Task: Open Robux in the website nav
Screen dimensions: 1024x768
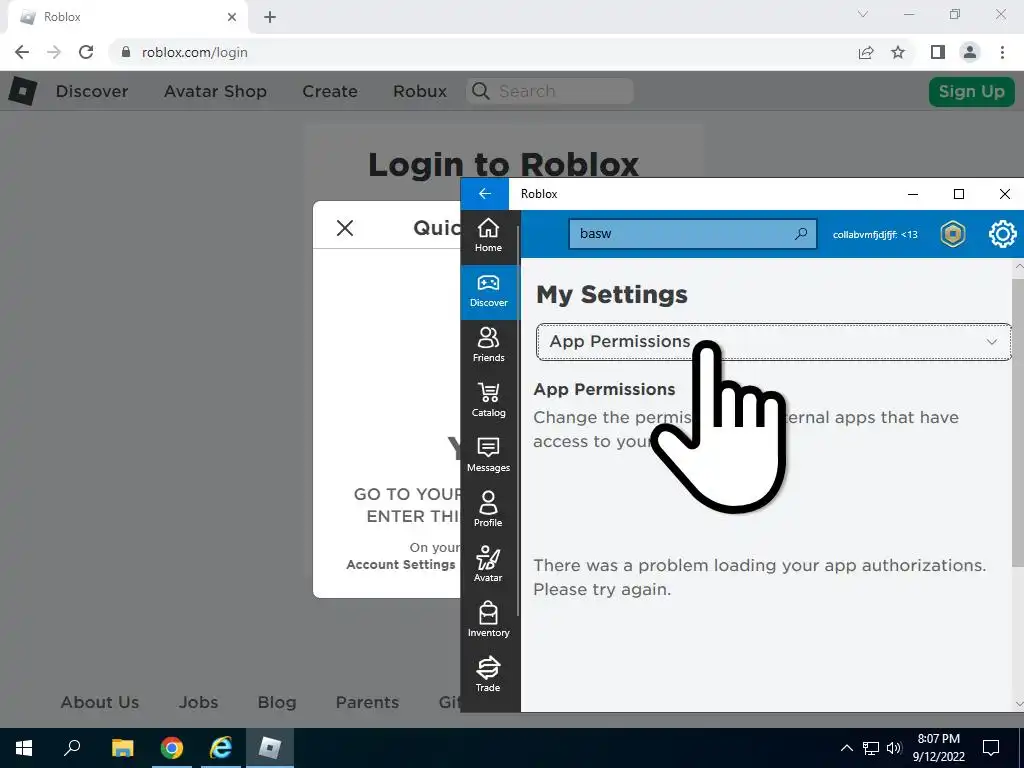Action: tap(420, 91)
